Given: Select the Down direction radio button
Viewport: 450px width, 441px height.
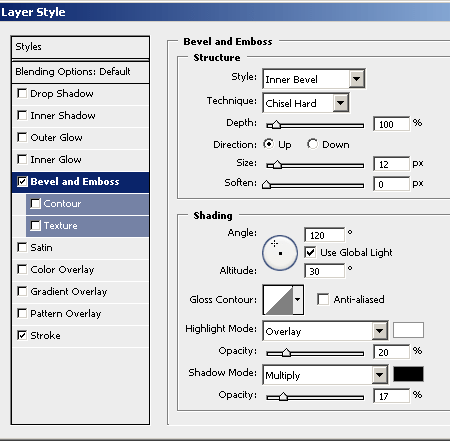Looking at the screenshot, I should (x=313, y=144).
